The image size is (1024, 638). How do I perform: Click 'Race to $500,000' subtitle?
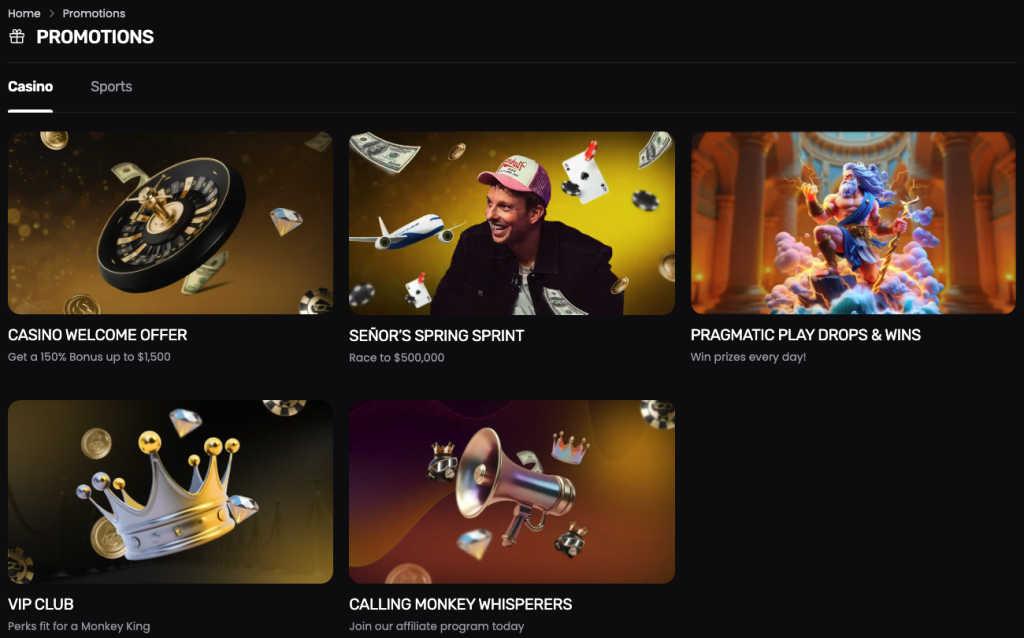coord(396,357)
